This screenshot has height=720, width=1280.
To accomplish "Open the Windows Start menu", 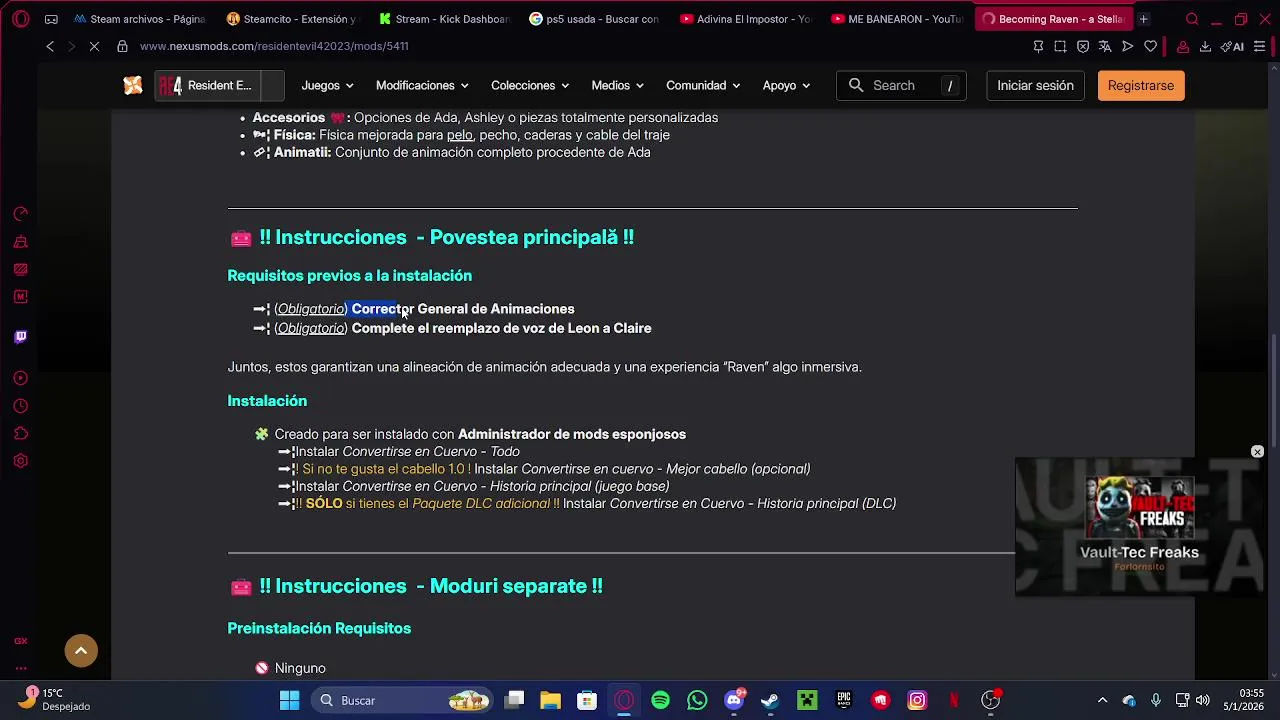I will [289, 700].
